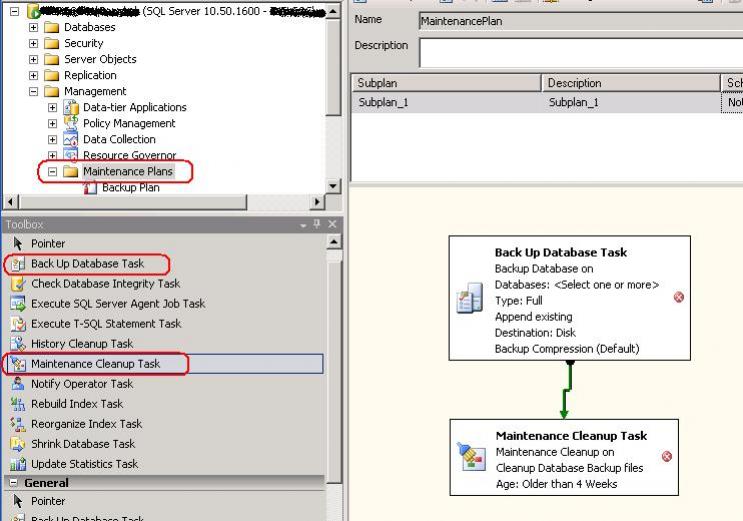743x521 pixels.
Task: Close the Toolbox panel
Action: [332, 224]
